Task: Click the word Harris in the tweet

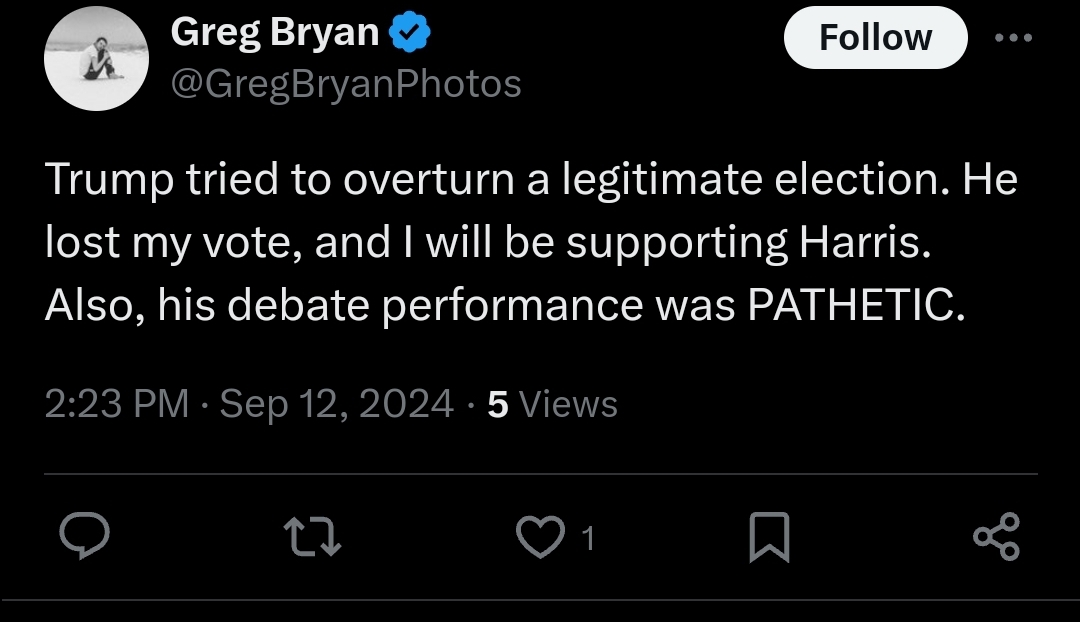Action: pos(865,242)
